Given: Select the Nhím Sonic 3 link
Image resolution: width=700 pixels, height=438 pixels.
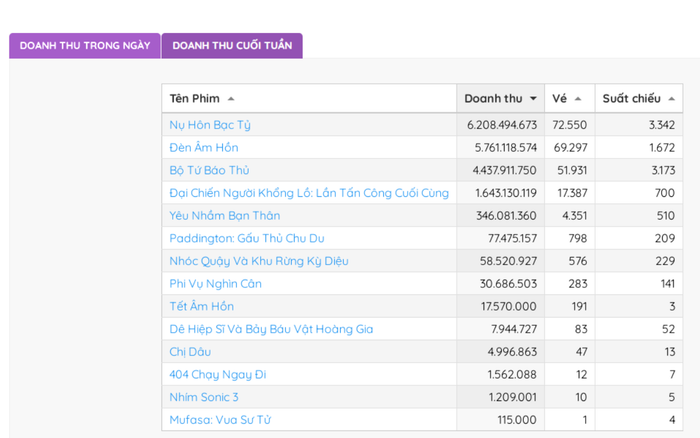Looking at the screenshot, I should (x=204, y=397).
